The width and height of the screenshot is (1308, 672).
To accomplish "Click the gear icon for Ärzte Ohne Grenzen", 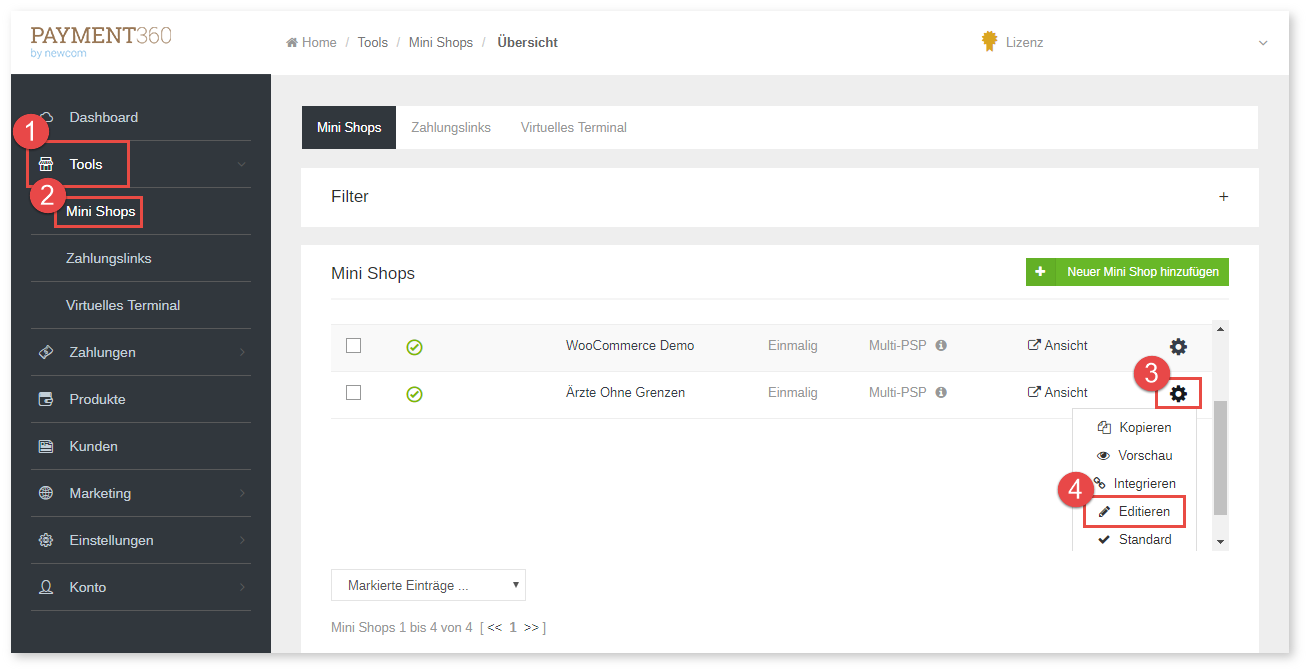I will click(x=1178, y=394).
